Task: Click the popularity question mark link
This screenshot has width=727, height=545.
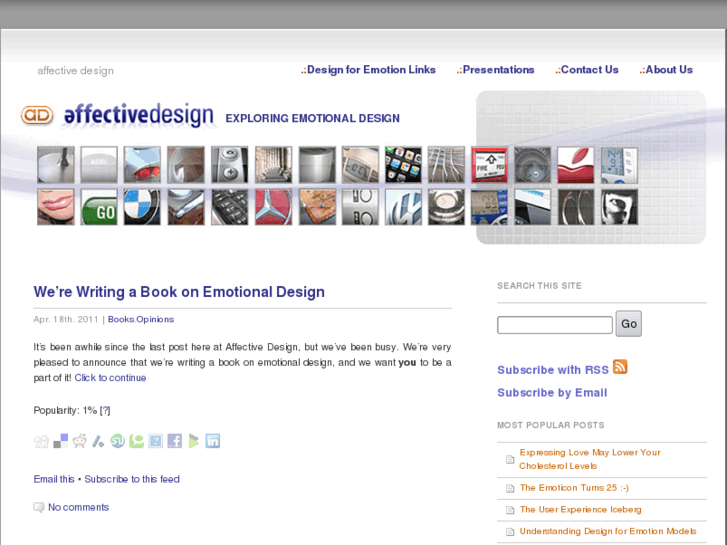Action: [106, 410]
